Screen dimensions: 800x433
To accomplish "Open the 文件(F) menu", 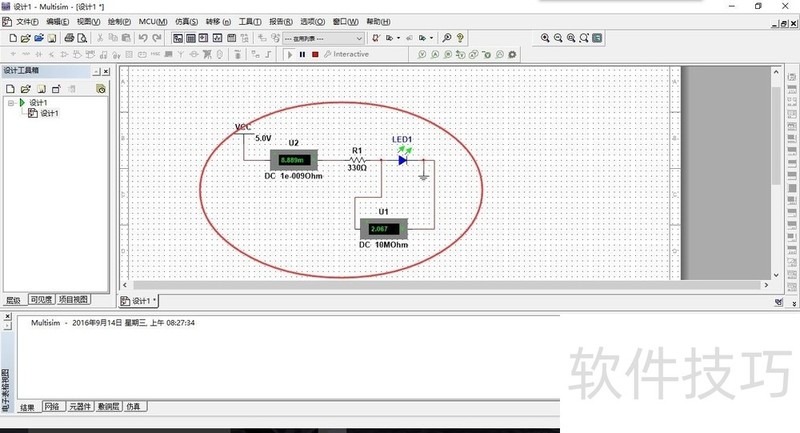I will tap(27, 22).
